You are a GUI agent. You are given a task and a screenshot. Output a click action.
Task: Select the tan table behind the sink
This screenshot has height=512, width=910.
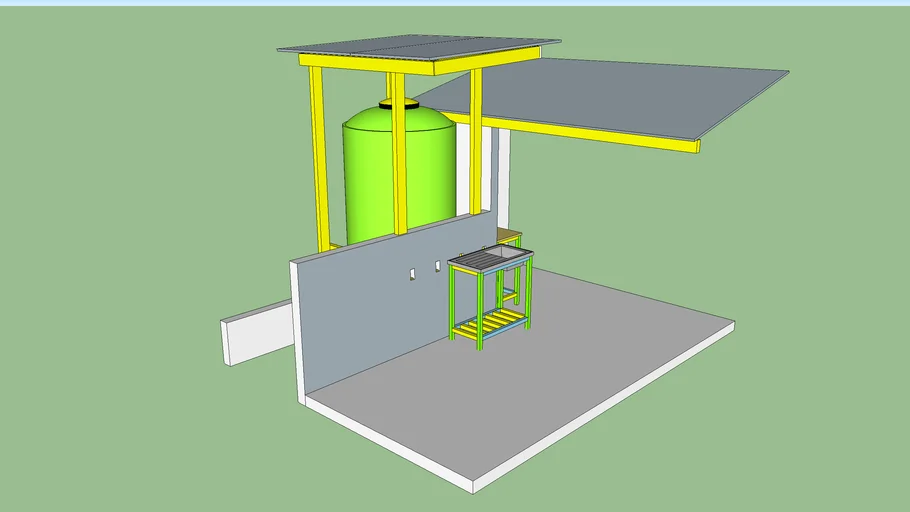point(509,236)
